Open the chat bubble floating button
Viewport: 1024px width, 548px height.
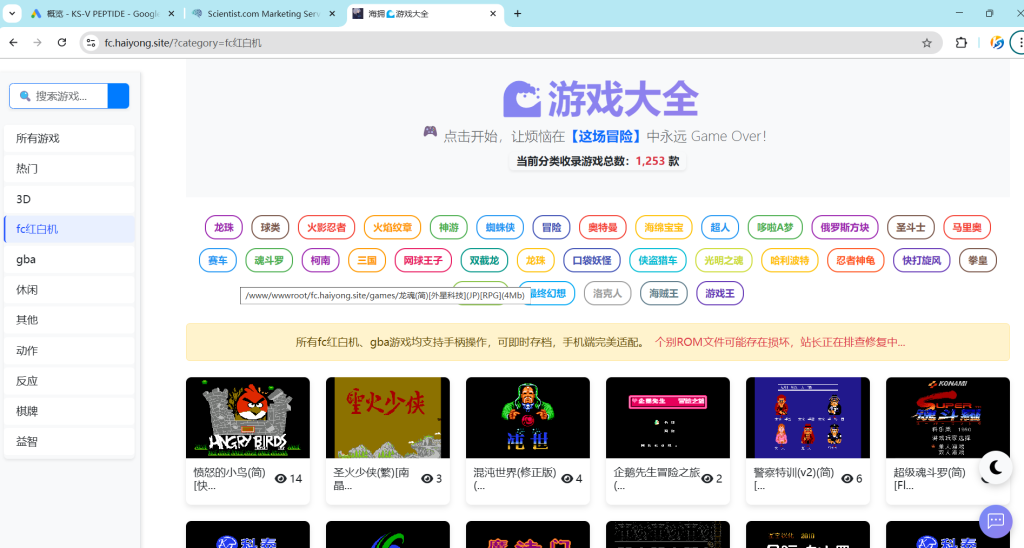tap(995, 521)
